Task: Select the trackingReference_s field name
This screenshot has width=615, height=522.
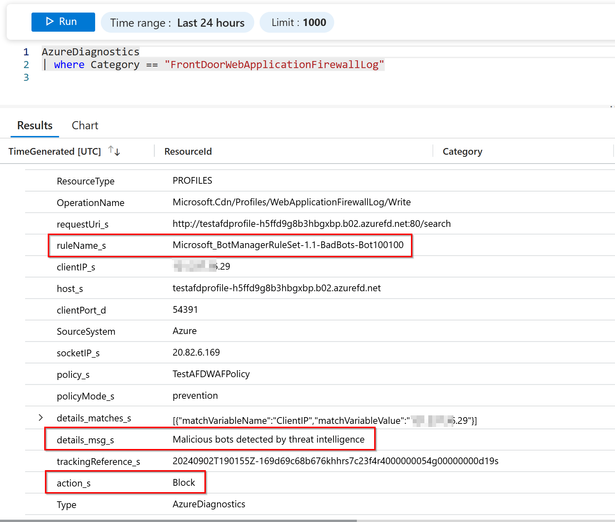Action: click(98, 462)
